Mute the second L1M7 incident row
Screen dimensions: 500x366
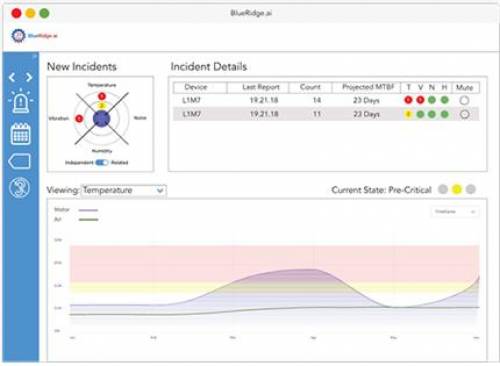click(464, 114)
